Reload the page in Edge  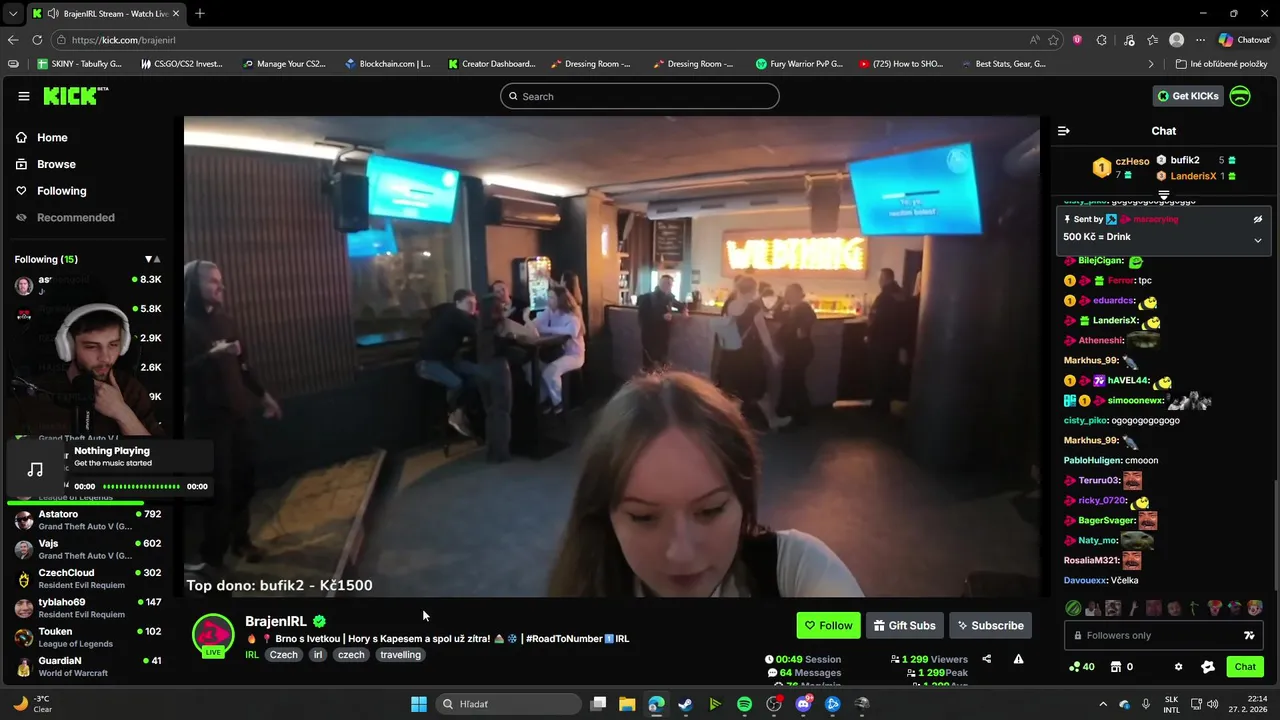pyautogui.click(x=37, y=40)
